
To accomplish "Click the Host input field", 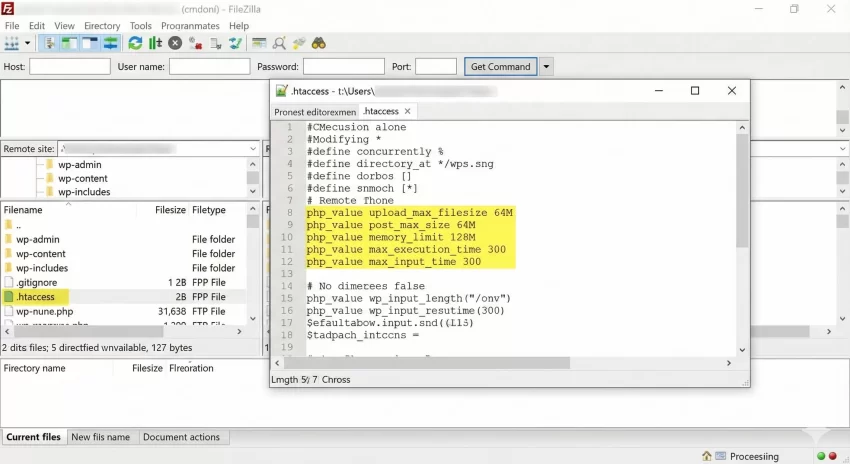I will (70, 67).
